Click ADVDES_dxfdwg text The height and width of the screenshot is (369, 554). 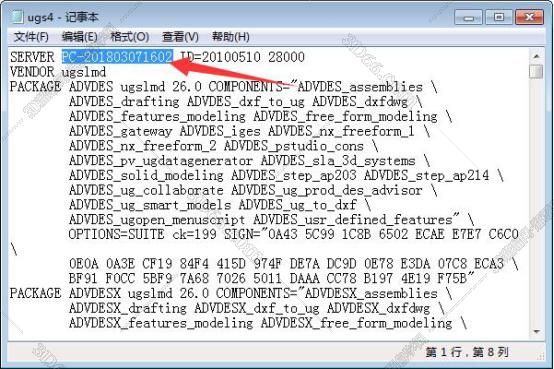[360, 101]
